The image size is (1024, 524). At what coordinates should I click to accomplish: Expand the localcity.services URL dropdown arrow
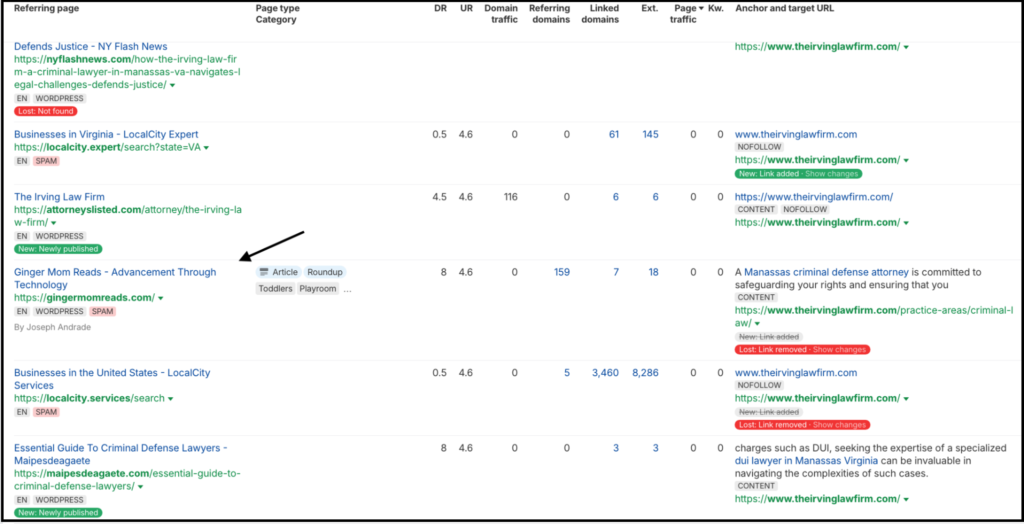171,399
